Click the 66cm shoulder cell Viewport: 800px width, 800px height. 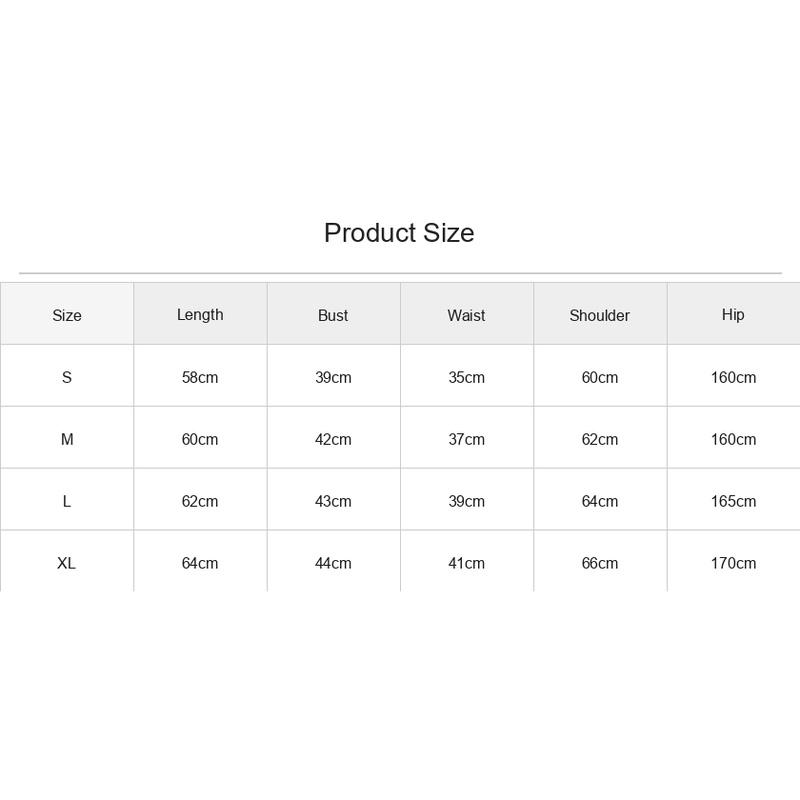pyautogui.click(x=599, y=563)
